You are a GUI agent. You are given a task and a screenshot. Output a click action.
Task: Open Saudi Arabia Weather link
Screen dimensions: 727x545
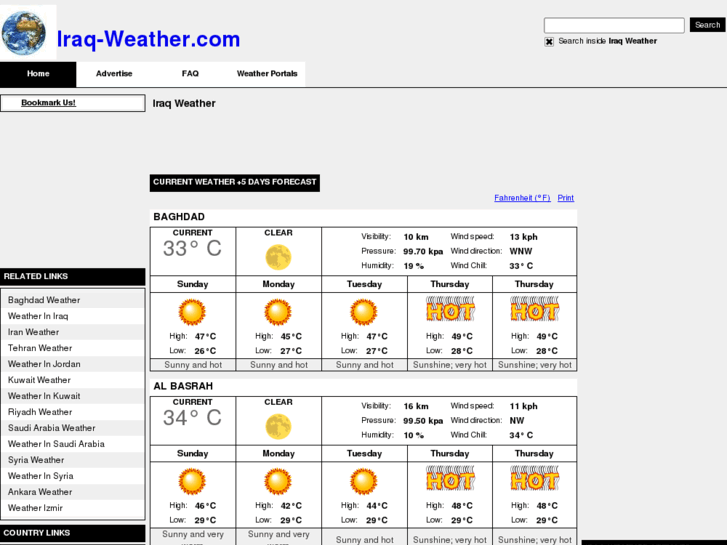pos(51,428)
